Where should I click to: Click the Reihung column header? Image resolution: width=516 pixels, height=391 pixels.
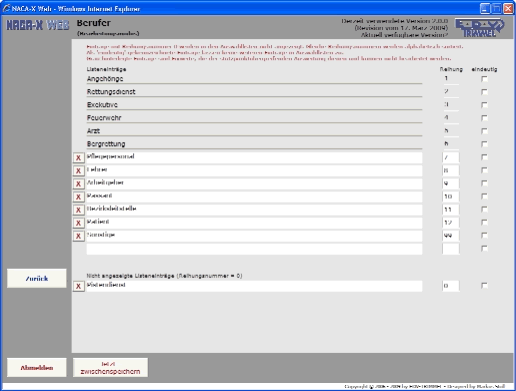click(451, 69)
